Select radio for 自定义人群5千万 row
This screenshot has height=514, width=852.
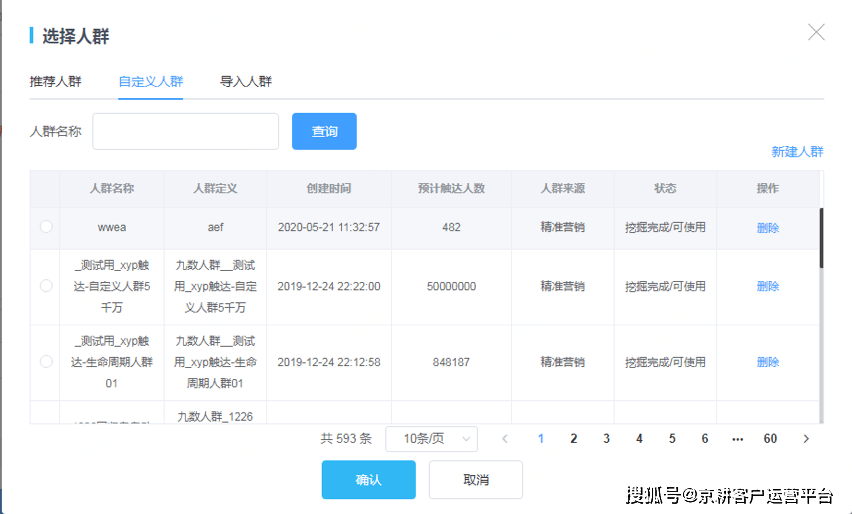click(46, 286)
